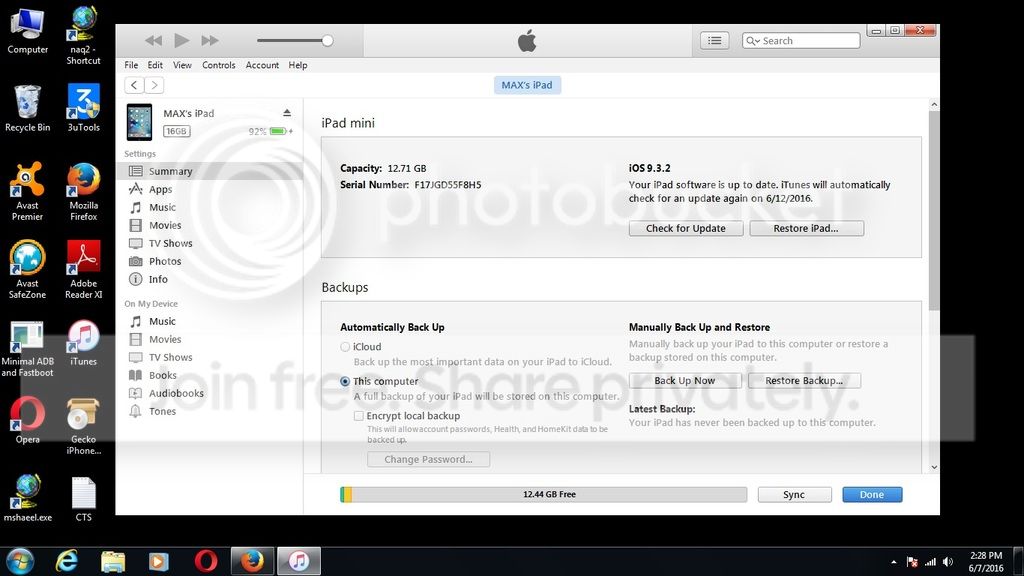
Task: Open Photos in the Settings sidebar
Action: [165, 261]
